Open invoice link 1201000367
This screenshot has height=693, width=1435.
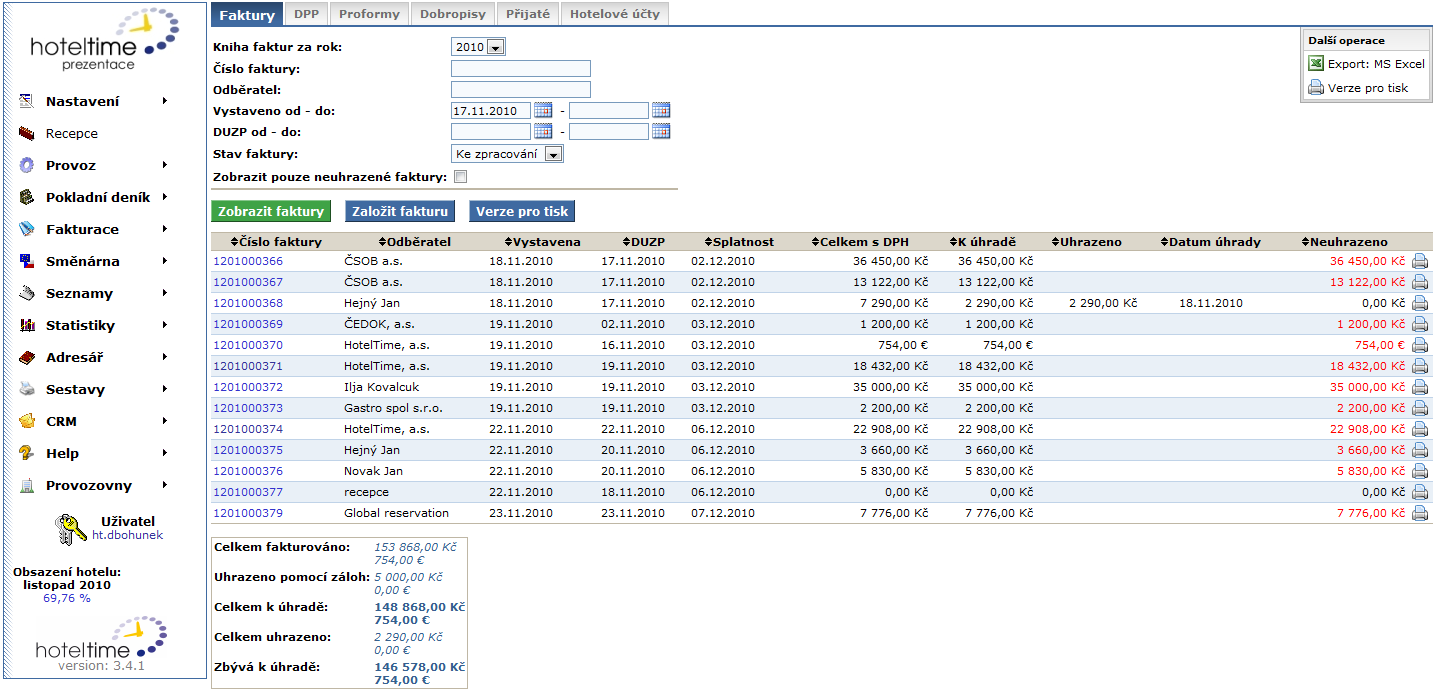click(x=248, y=282)
